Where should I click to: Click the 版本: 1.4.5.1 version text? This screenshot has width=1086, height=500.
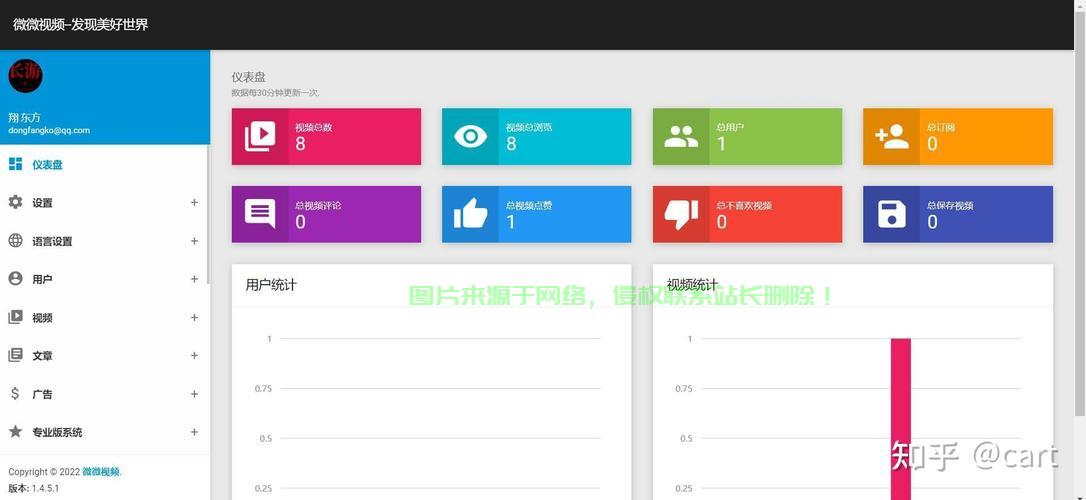pos(34,488)
